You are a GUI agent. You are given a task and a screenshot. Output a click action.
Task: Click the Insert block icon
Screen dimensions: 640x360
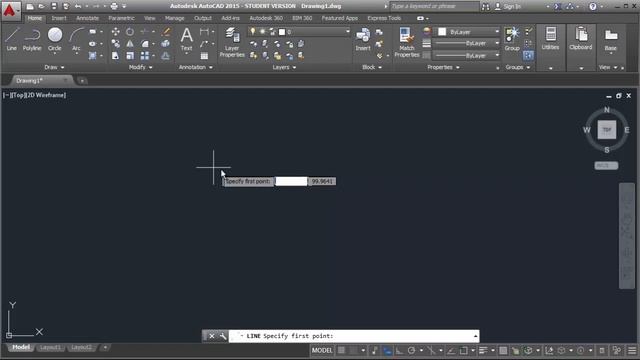pyautogui.click(x=363, y=39)
